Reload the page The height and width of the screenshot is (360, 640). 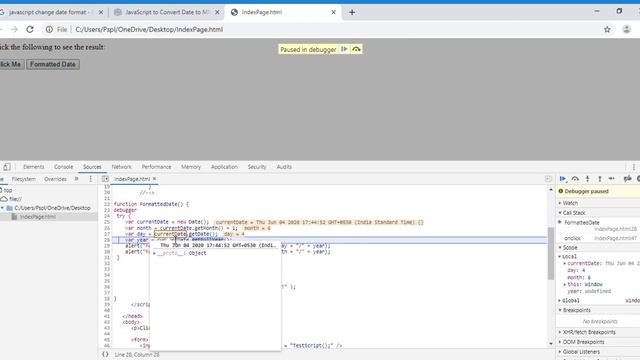click(x=30, y=29)
